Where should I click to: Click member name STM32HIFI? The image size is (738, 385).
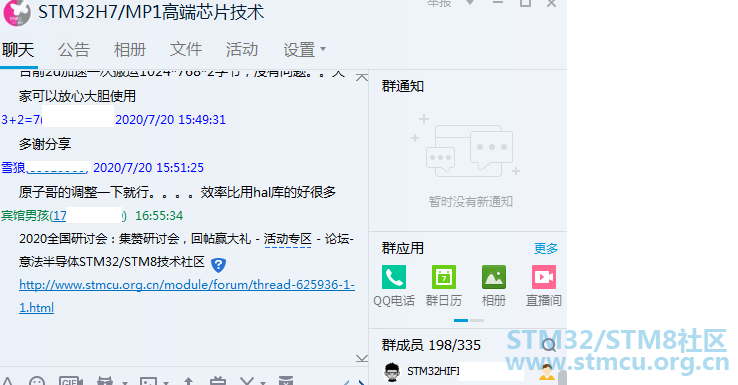[433, 371]
